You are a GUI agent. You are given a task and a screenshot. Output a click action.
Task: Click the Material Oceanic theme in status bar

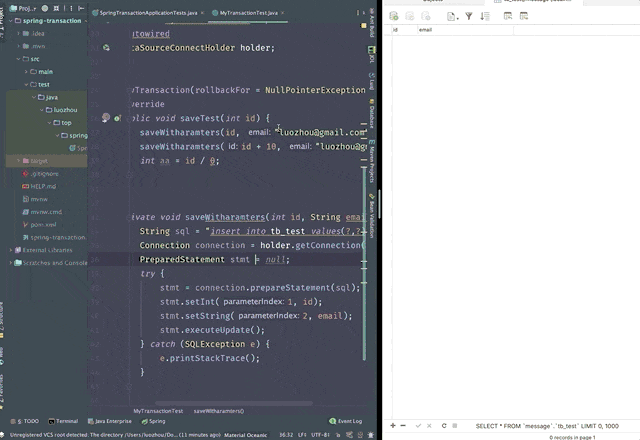pyautogui.click(x=245, y=435)
